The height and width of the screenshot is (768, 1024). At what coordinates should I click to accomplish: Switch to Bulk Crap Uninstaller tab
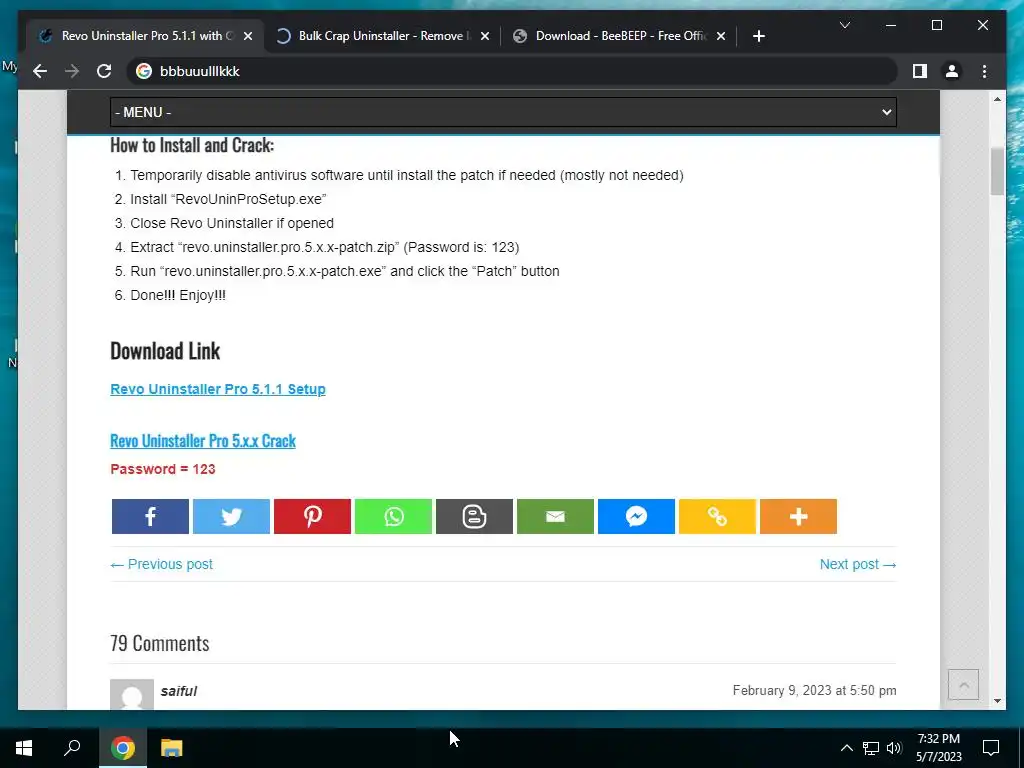pos(382,36)
